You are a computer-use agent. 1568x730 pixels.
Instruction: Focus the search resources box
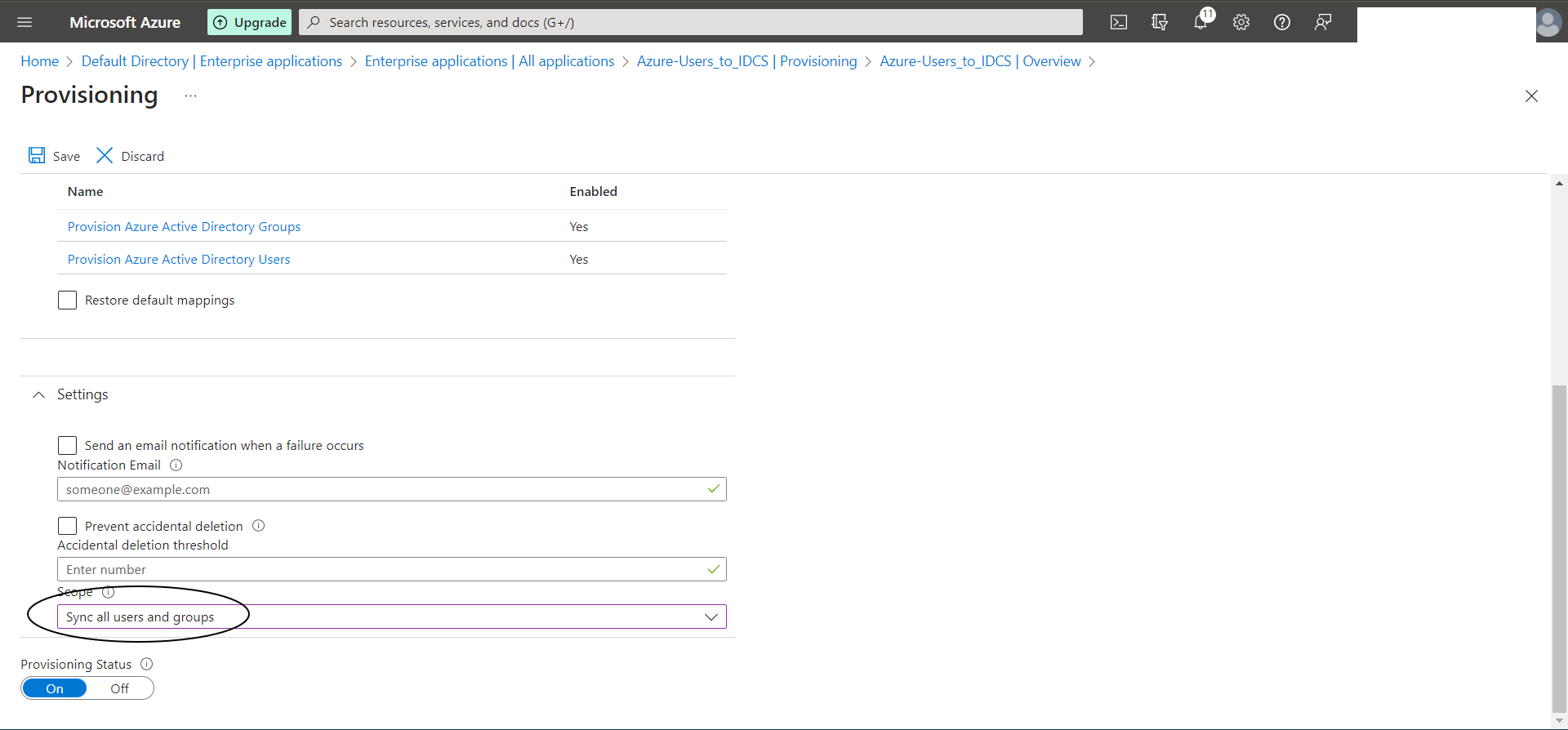(691, 22)
